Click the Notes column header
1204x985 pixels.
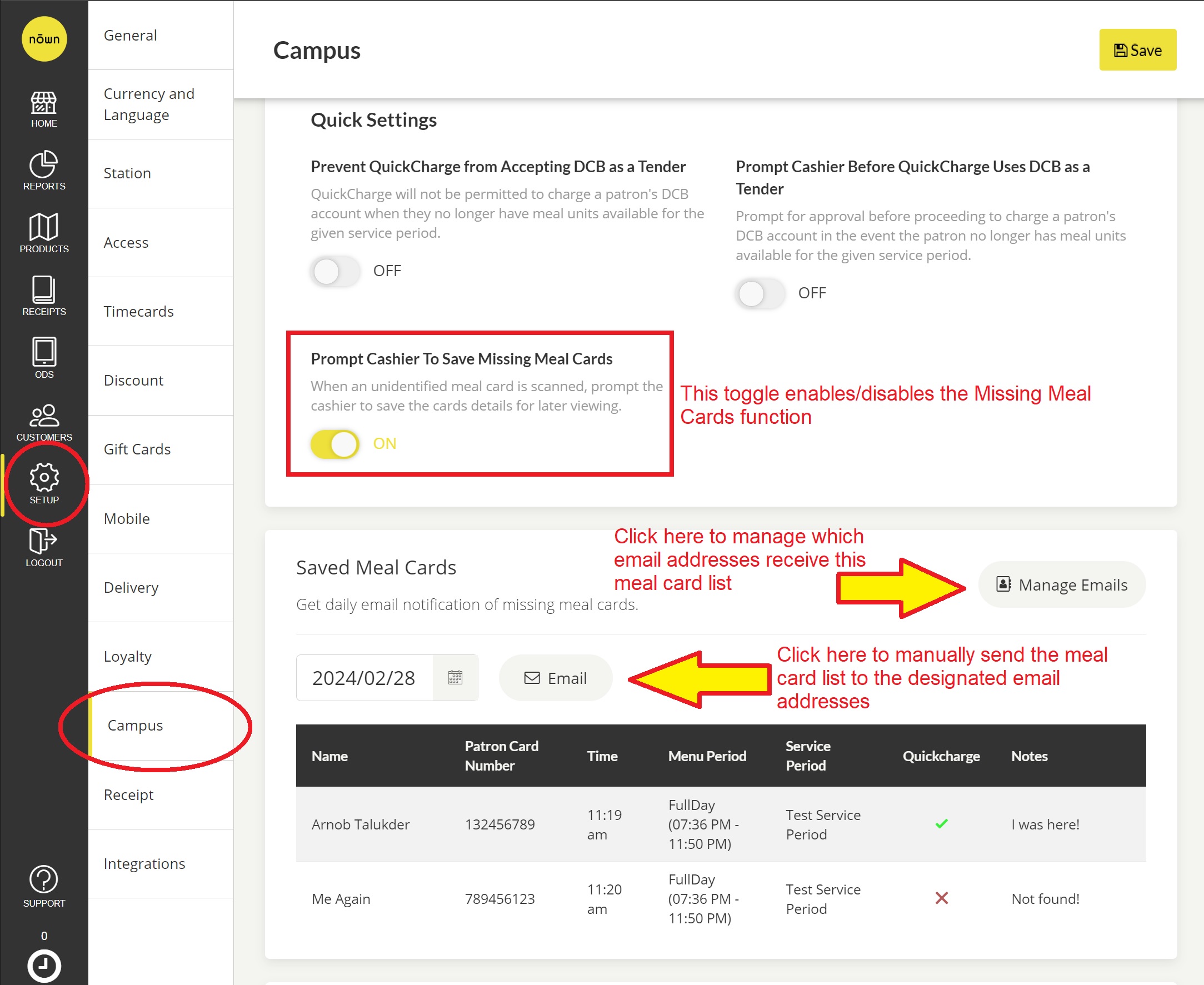1029,756
